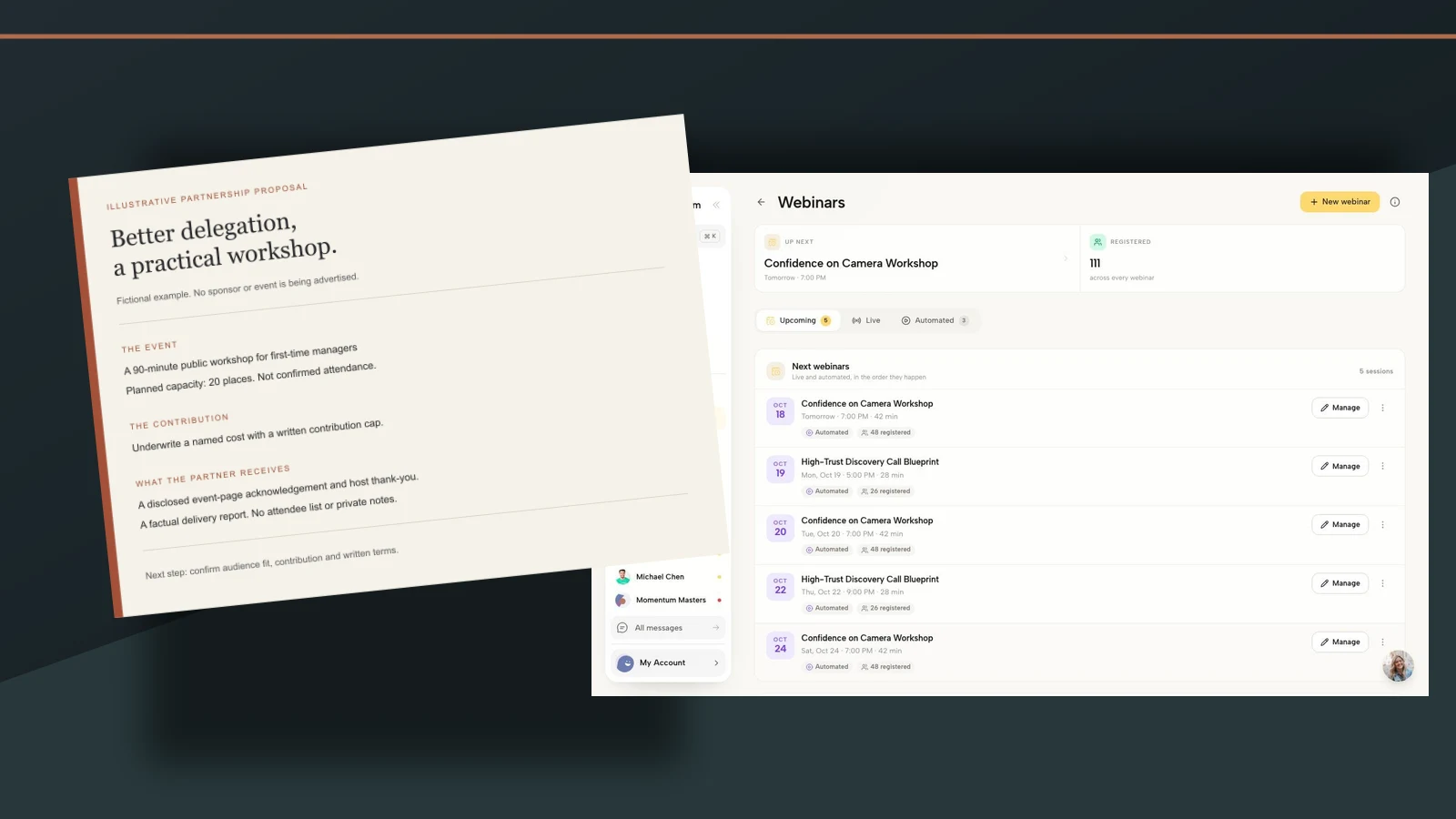Click '48 registered' on the Oct 24 row
The height and width of the screenshot is (819, 1456).
[885, 667]
